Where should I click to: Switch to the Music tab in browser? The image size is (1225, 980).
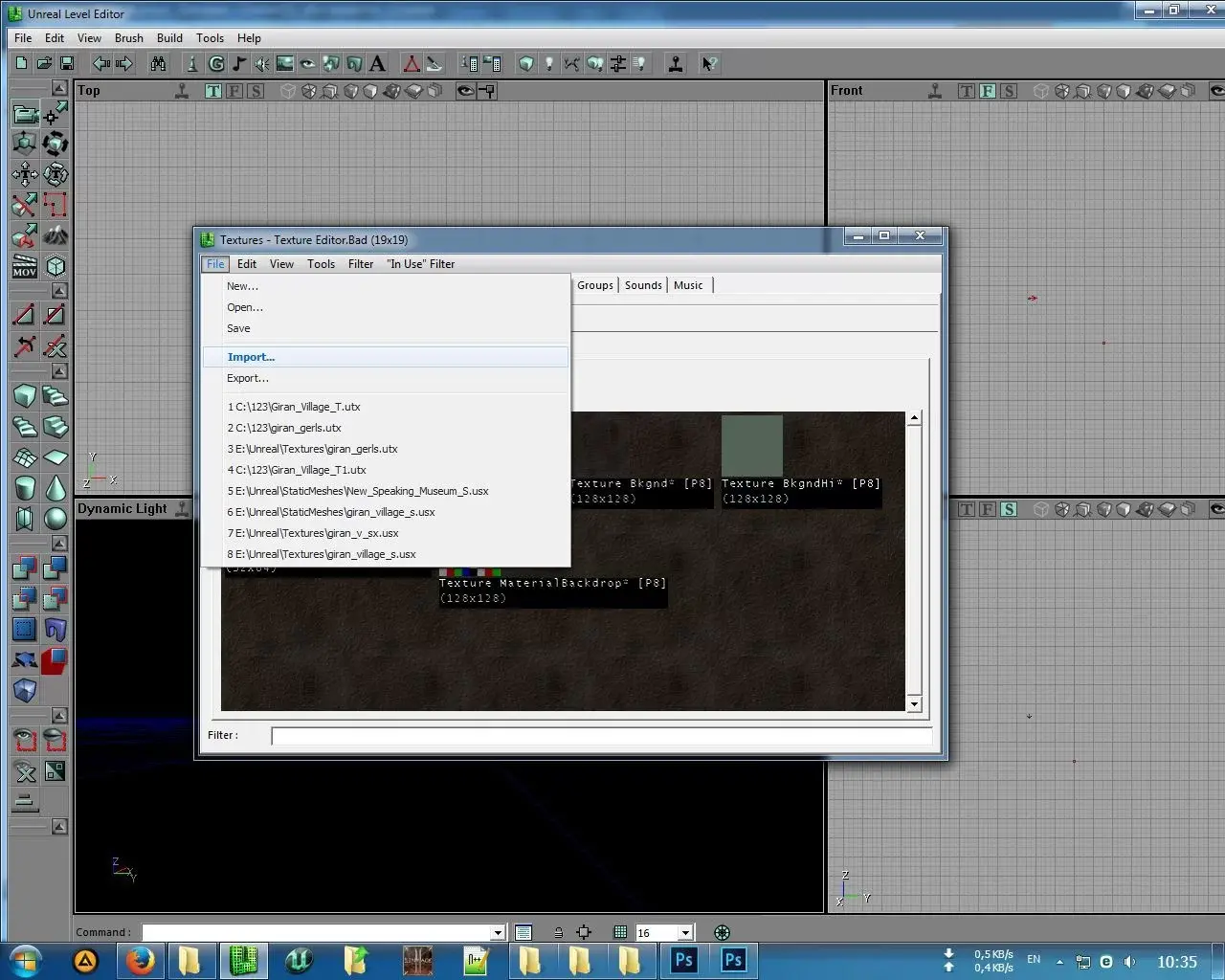click(x=688, y=285)
